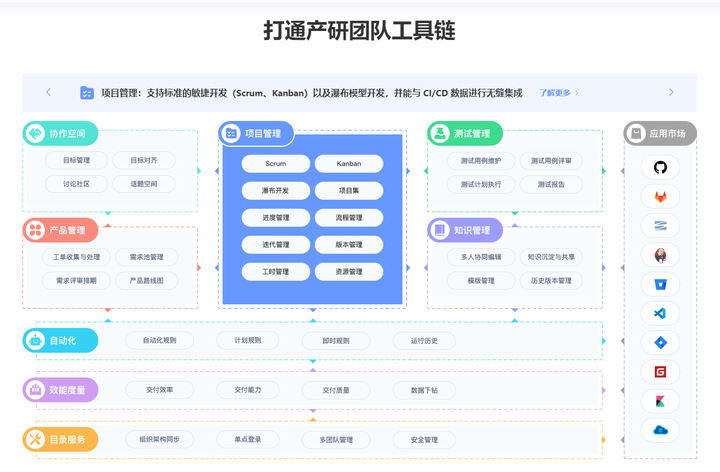The image size is (720, 472).
Task: Select the 交付效率 pill
Action: coord(159,390)
